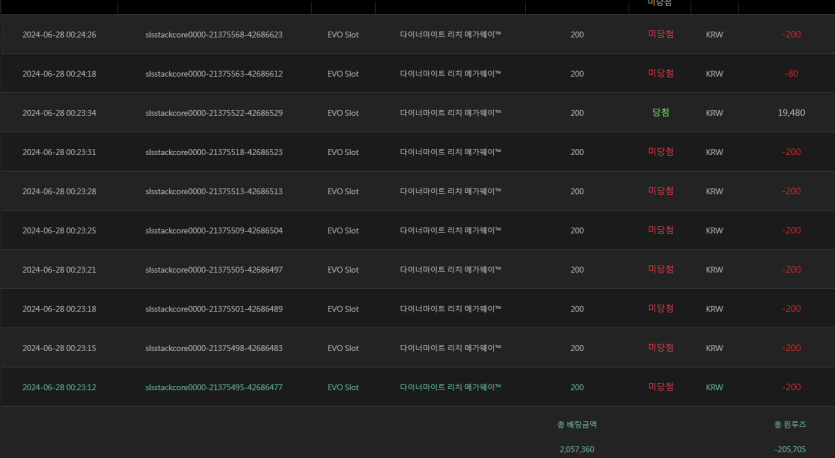Viewport: 835px width, 458px height.
Task: Click timestamp 2024-06-28 00:23:15
Action: tap(59, 348)
